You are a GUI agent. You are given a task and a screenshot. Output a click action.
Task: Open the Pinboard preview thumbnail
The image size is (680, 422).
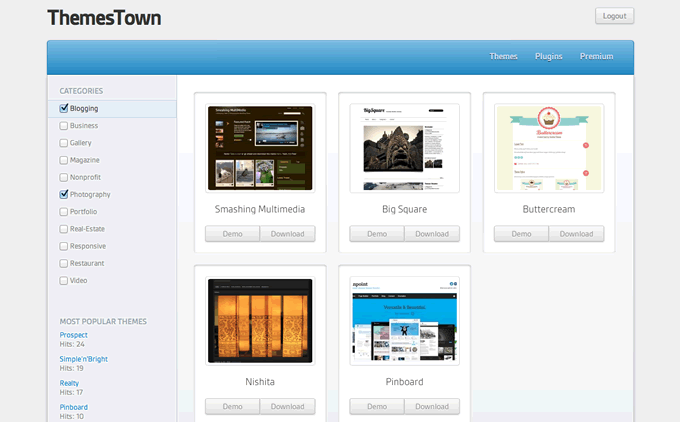coord(405,321)
